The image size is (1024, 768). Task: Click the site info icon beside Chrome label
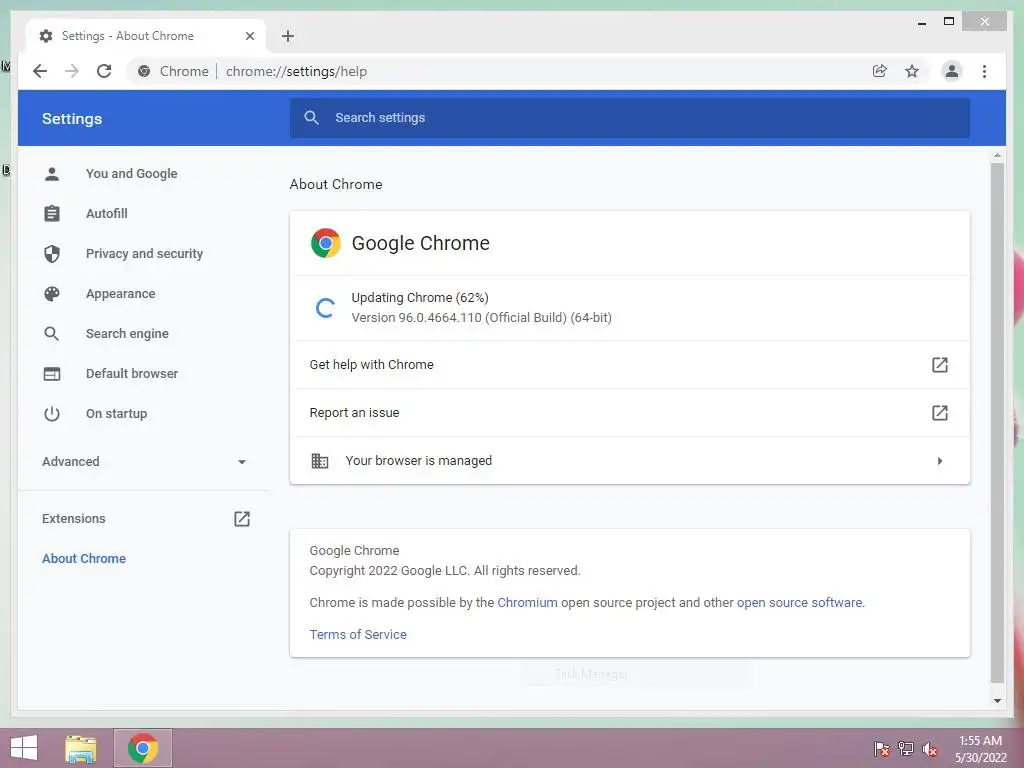(x=144, y=71)
